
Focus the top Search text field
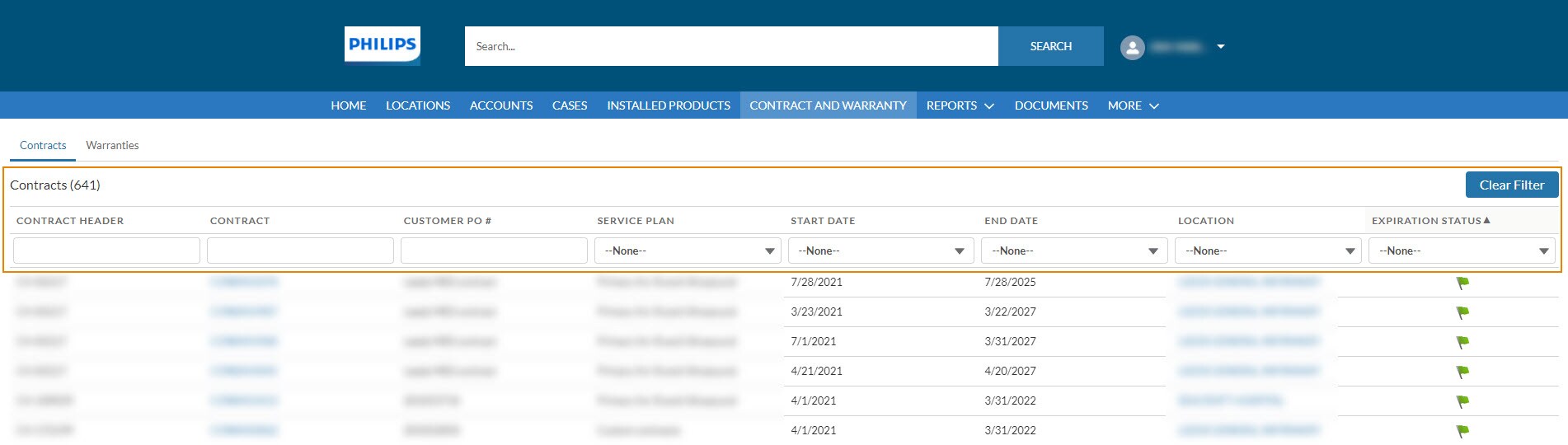click(730, 46)
